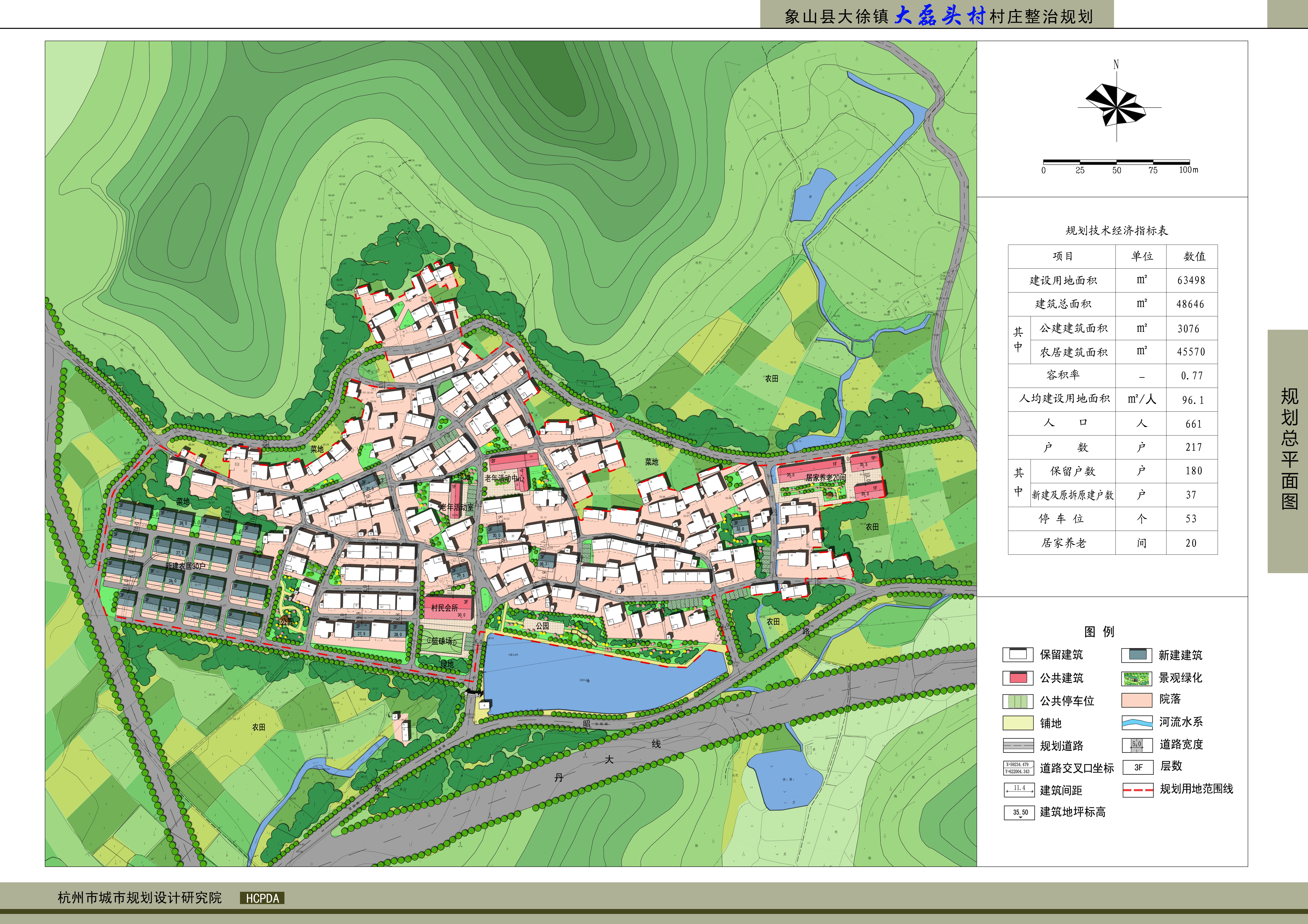Viewport: 1308px width, 924px height.
Task: Click the 篮球场 label on the map
Action: tap(441, 641)
